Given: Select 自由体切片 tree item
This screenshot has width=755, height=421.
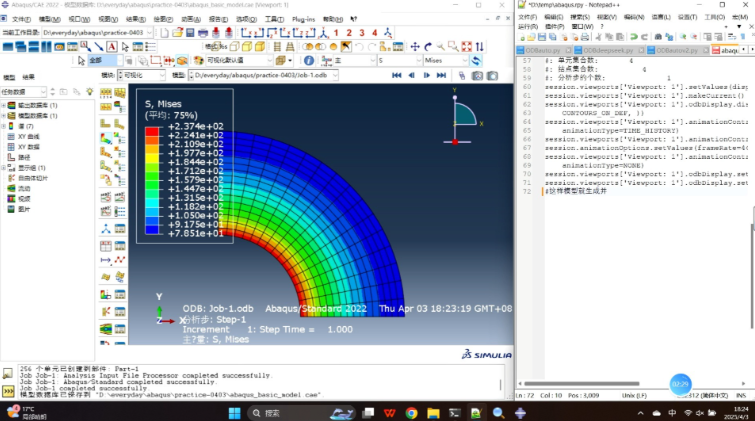Looking at the screenshot, I should point(33,178).
